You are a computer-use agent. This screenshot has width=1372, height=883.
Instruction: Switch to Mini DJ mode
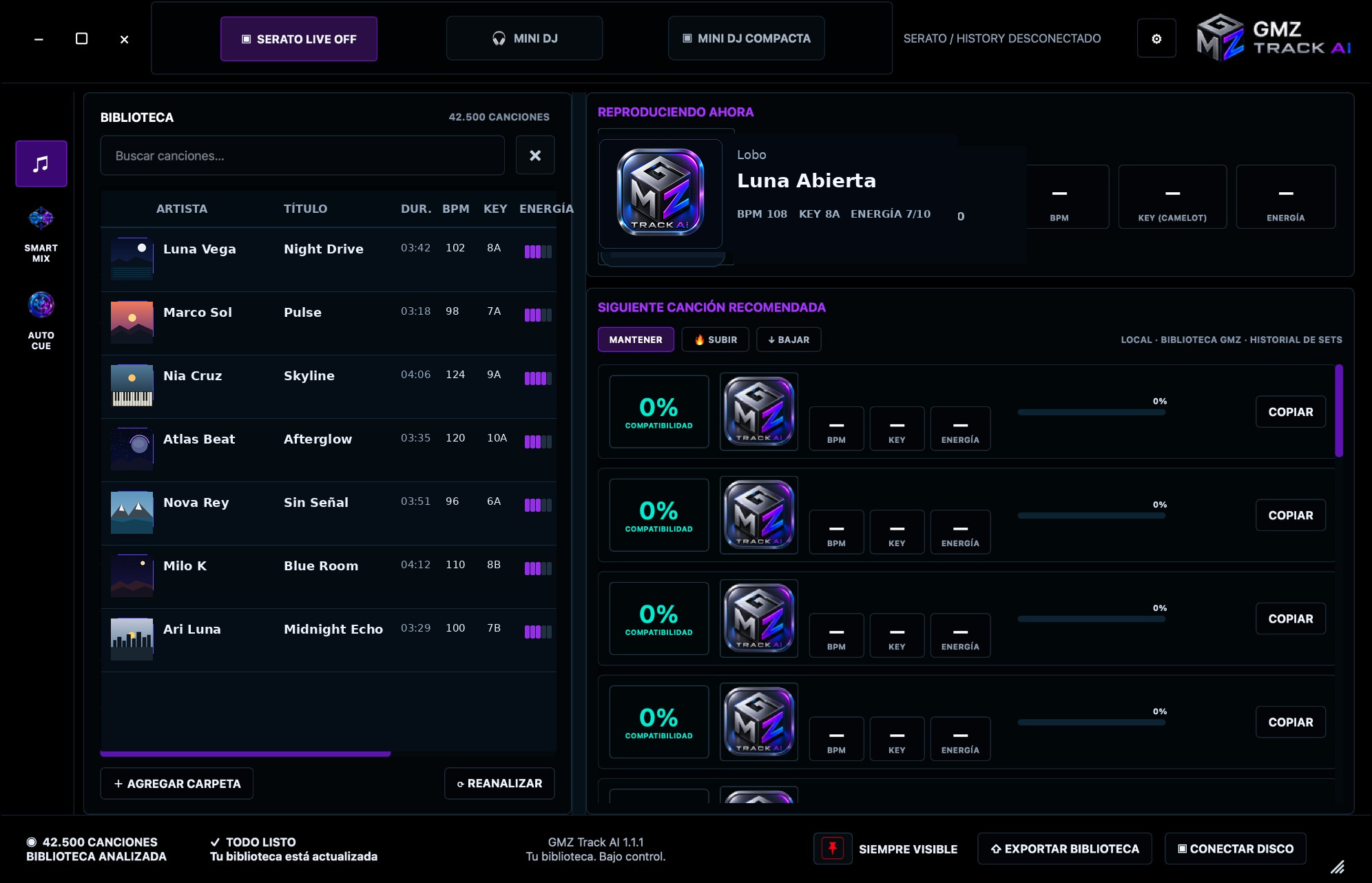pyautogui.click(x=524, y=39)
